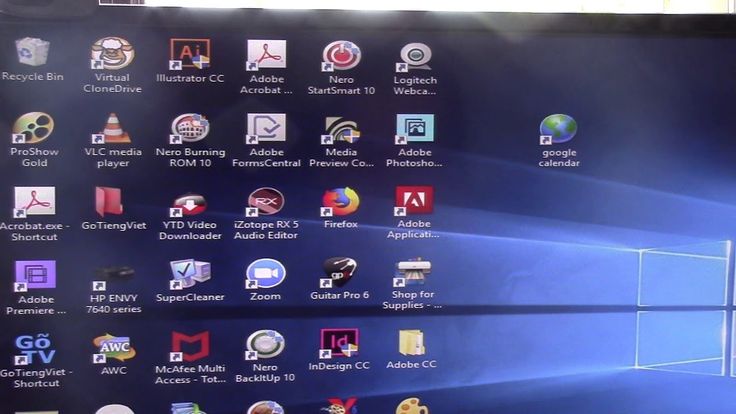Click the Adobe CC folder

pyautogui.click(x=412, y=343)
